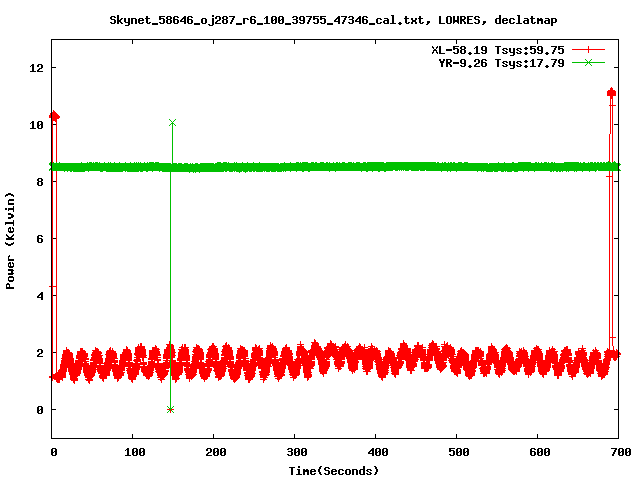Select the YR-9.26 Tsys:17.79 legend entry
The image size is (640, 480).
point(501,63)
